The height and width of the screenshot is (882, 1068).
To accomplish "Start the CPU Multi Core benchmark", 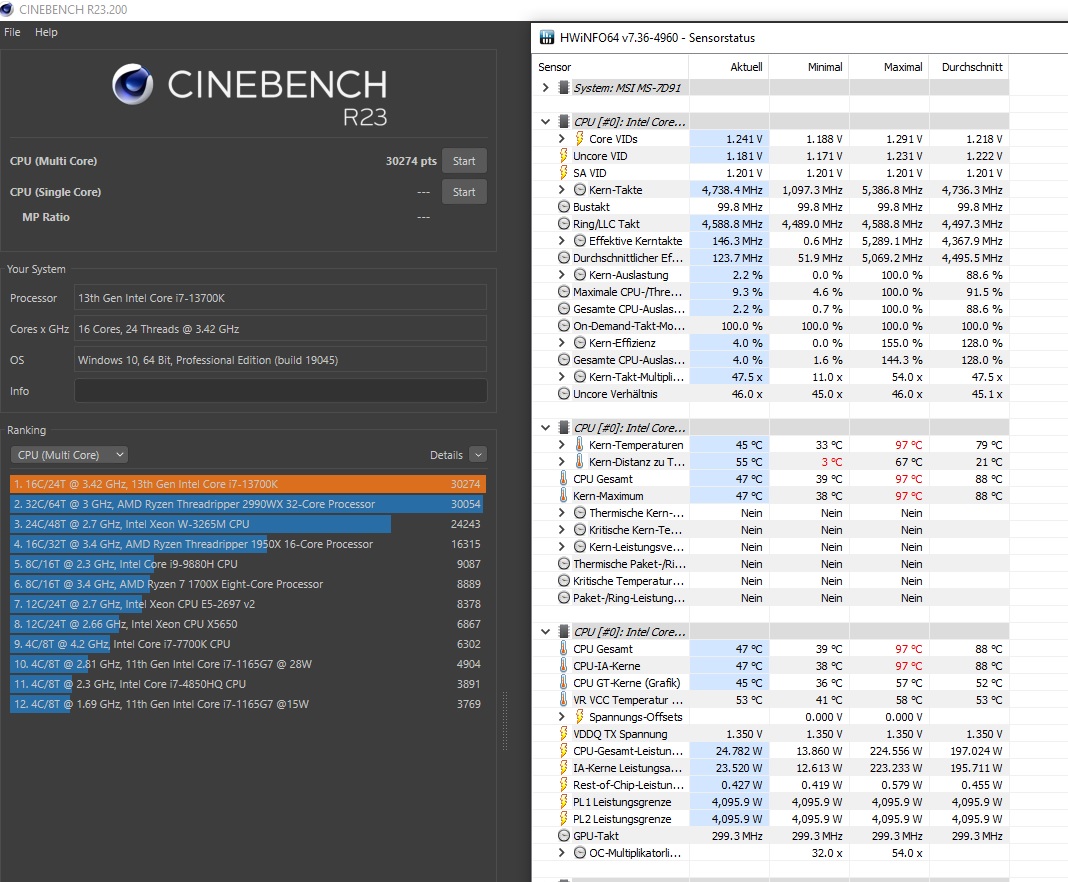I will 464,161.
